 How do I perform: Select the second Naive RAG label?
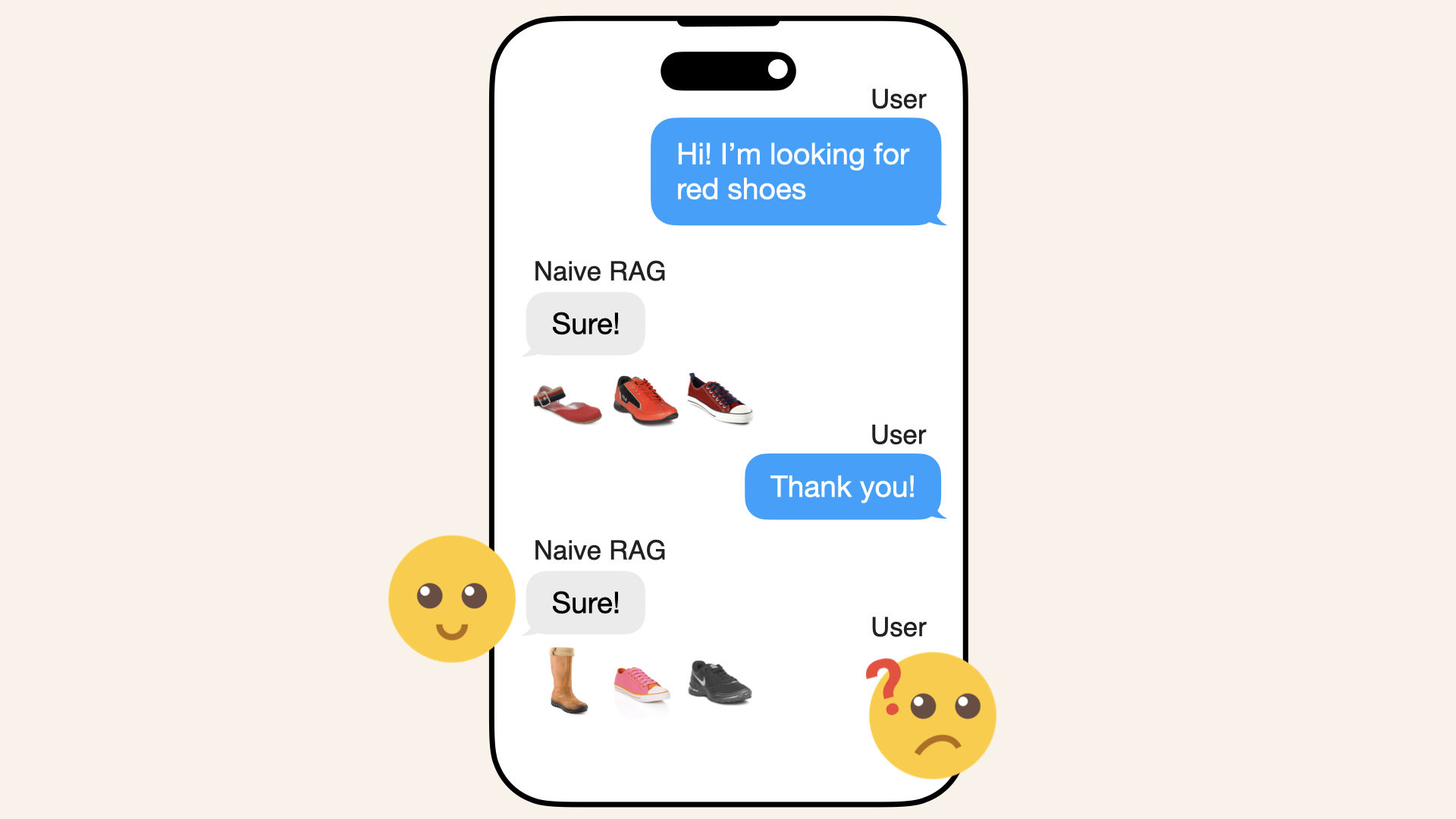click(600, 549)
